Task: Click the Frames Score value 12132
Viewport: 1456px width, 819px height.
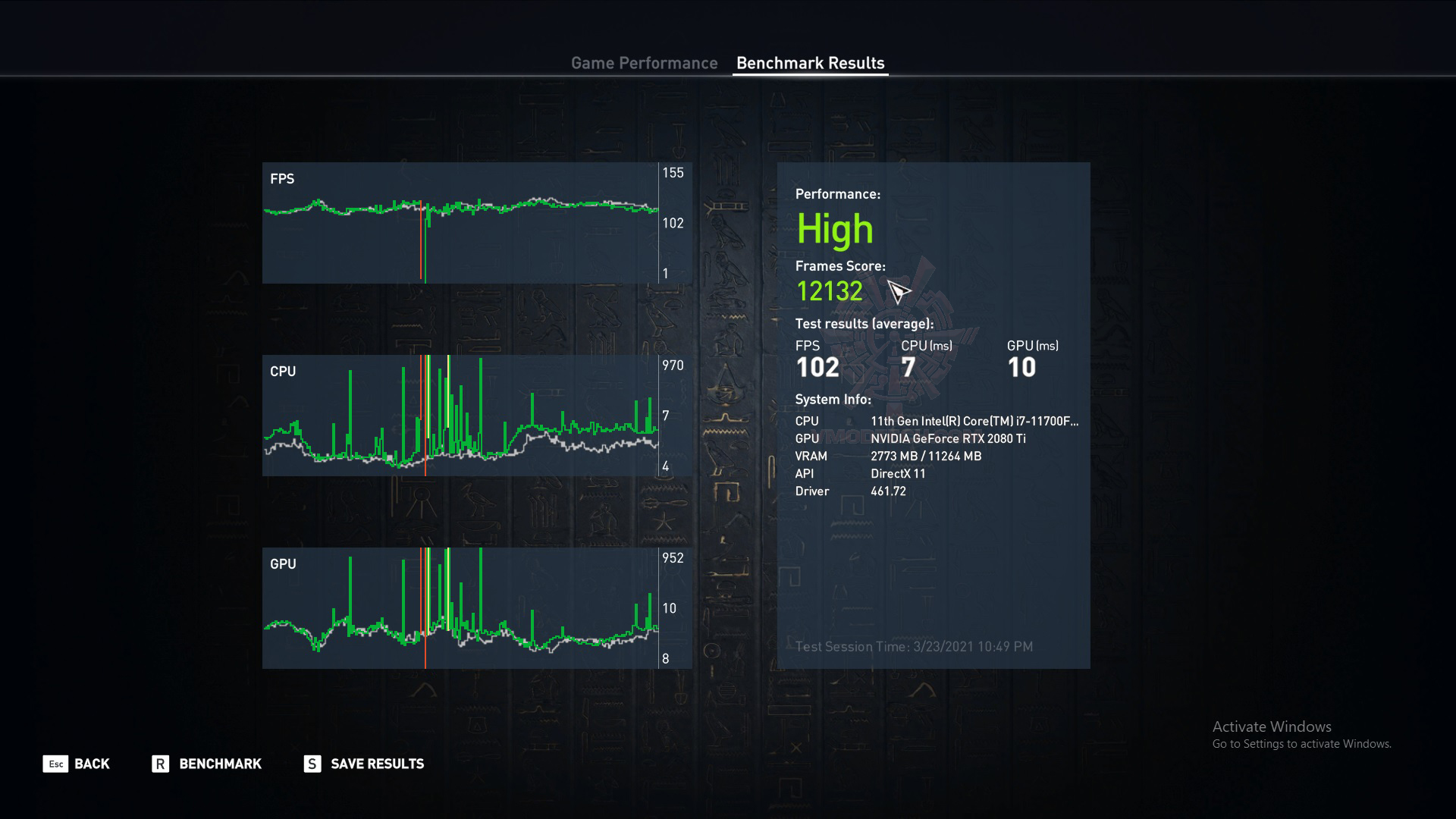Action: 829,291
